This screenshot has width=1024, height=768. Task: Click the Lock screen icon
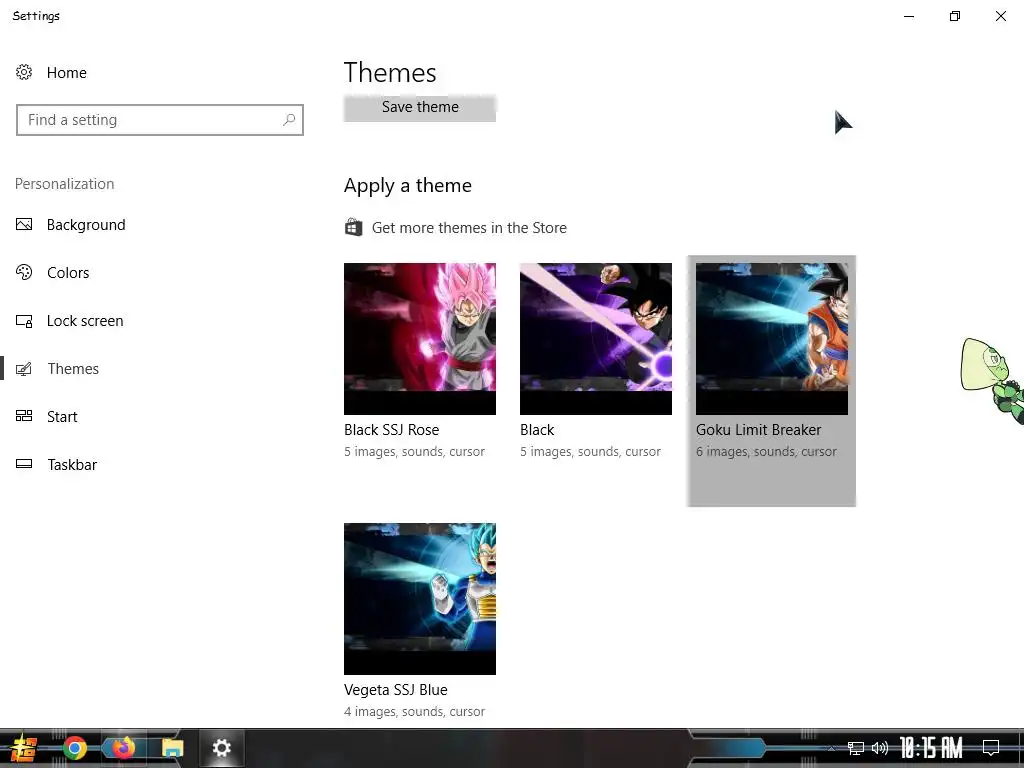24,321
